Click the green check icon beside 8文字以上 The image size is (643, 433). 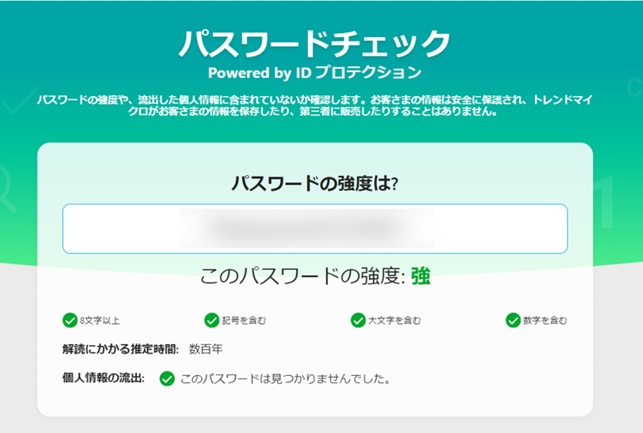click(69, 320)
